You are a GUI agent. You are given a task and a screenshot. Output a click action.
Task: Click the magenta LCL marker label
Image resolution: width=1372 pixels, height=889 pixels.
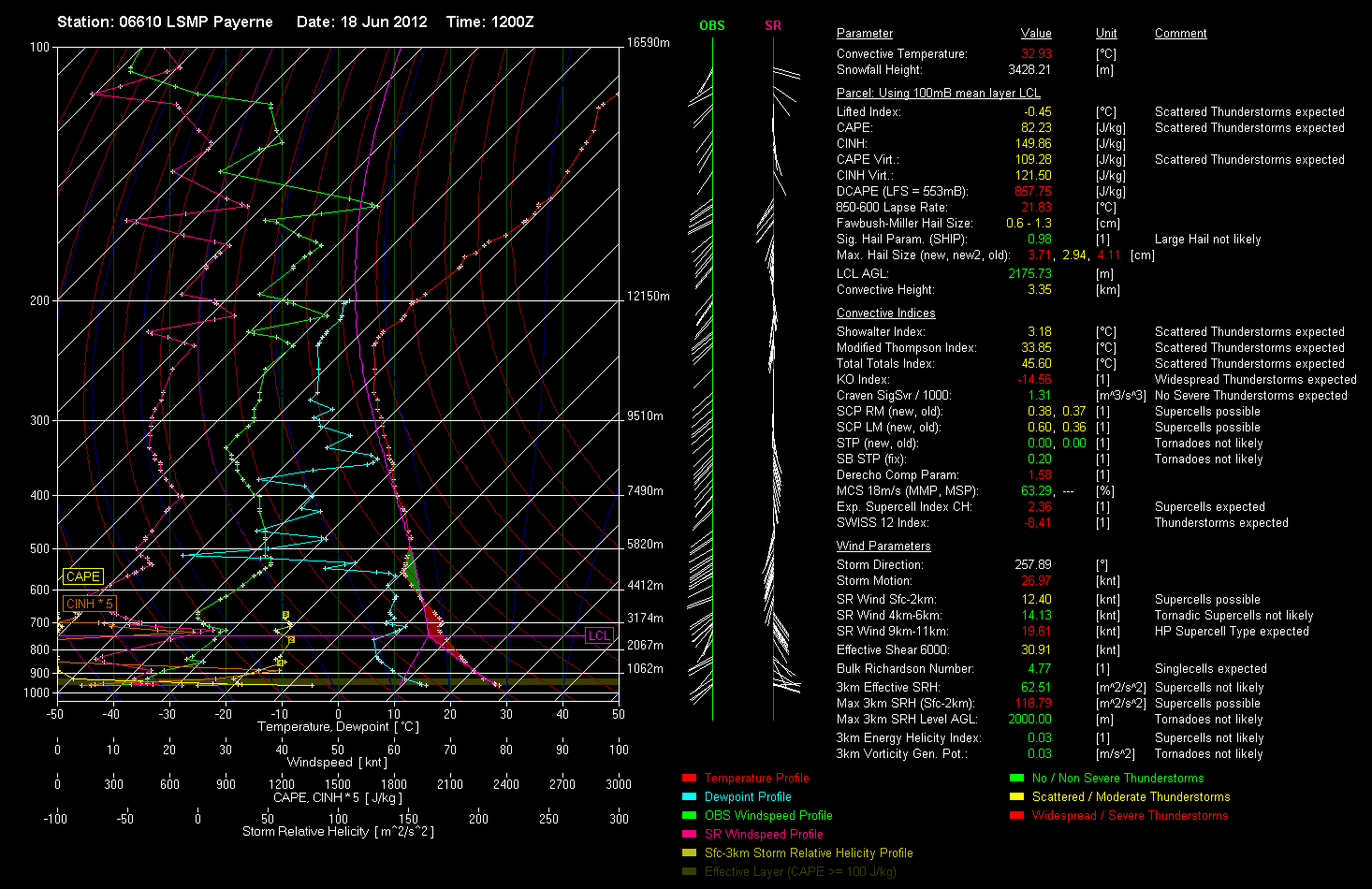pos(599,635)
